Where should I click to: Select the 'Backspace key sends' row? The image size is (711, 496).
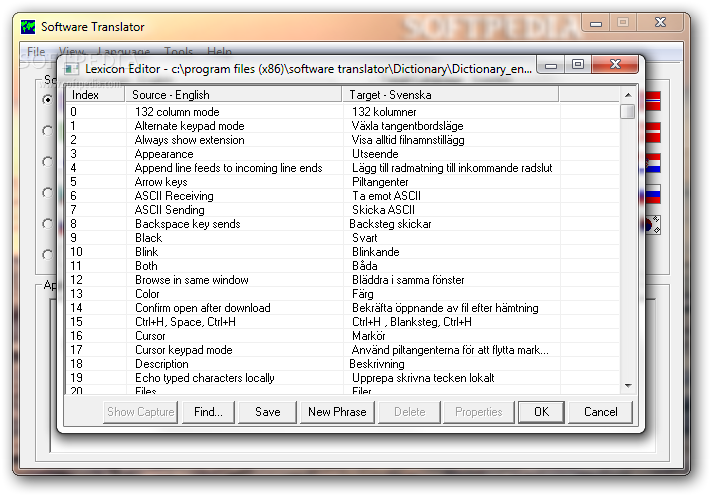(343, 224)
